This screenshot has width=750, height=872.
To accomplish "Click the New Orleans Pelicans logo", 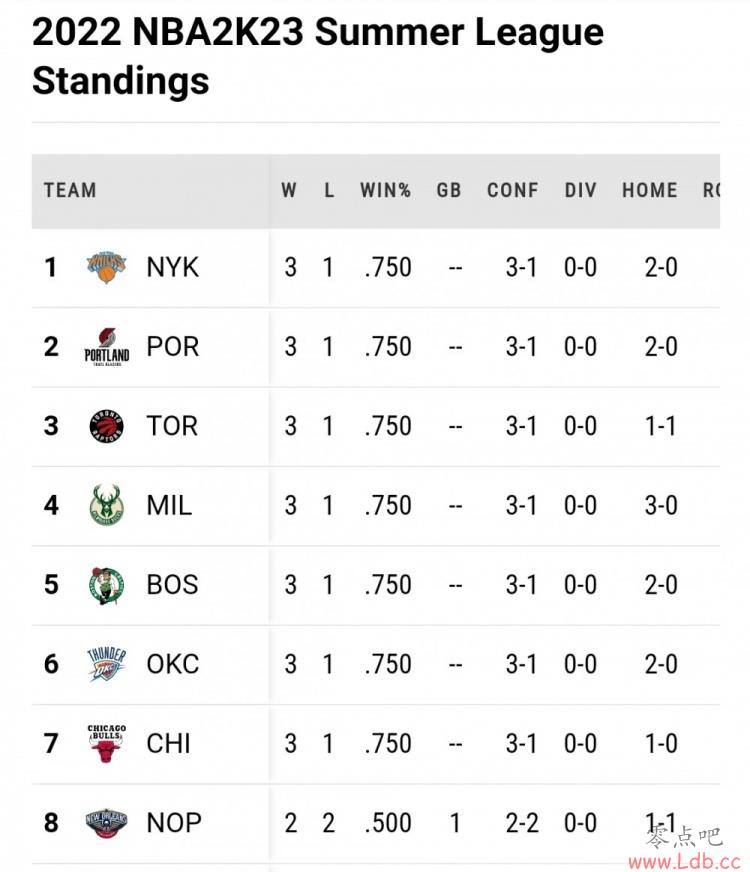I will pos(106,823).
